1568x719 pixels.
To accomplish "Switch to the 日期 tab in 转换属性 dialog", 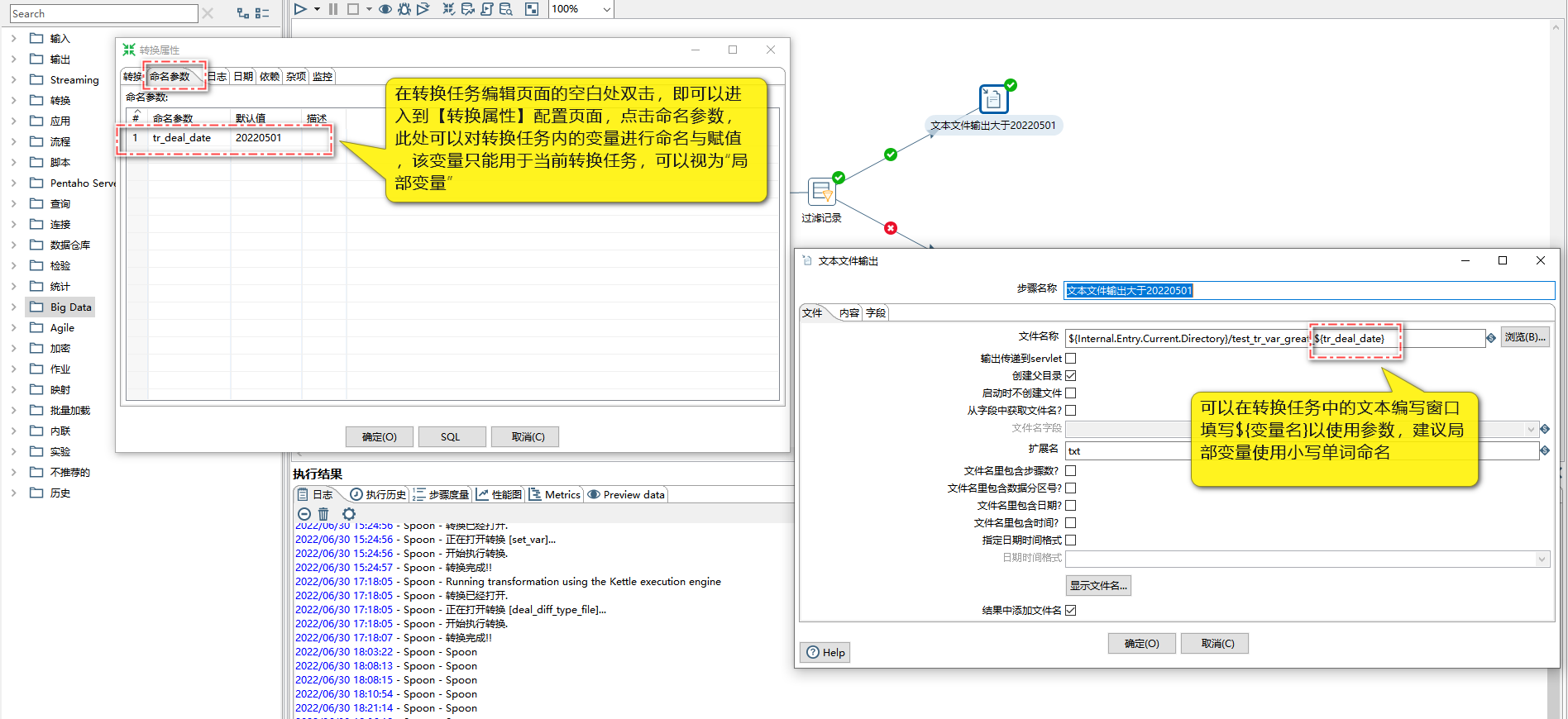I will coord(243,77).
